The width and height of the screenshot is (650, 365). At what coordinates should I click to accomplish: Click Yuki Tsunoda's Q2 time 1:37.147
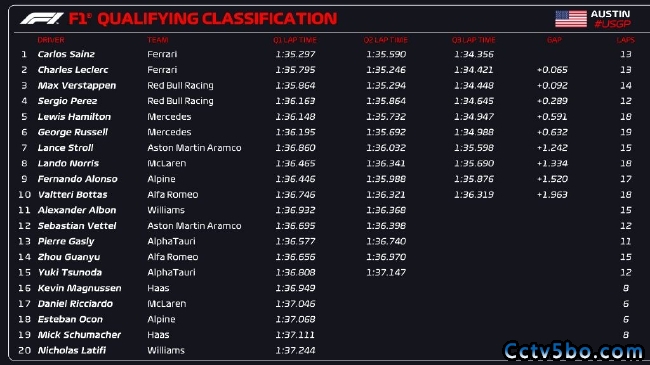pos(386,273)
